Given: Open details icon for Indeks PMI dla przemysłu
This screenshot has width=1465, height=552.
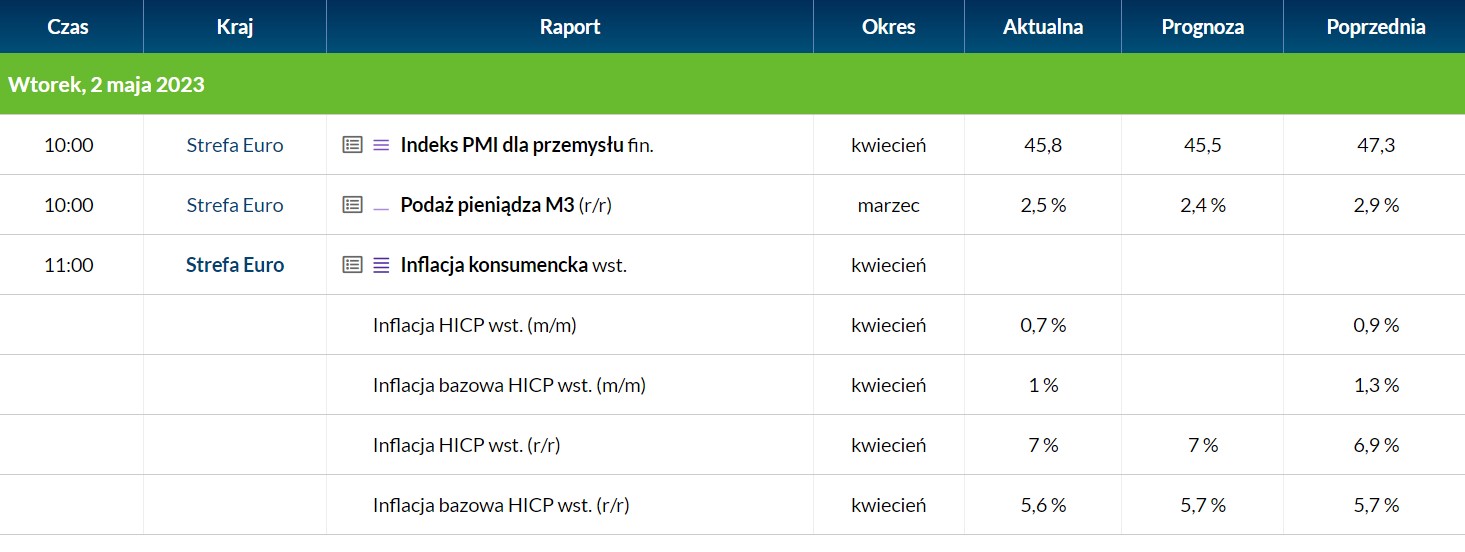Looking at the screenshot, I should pos(352,145).
